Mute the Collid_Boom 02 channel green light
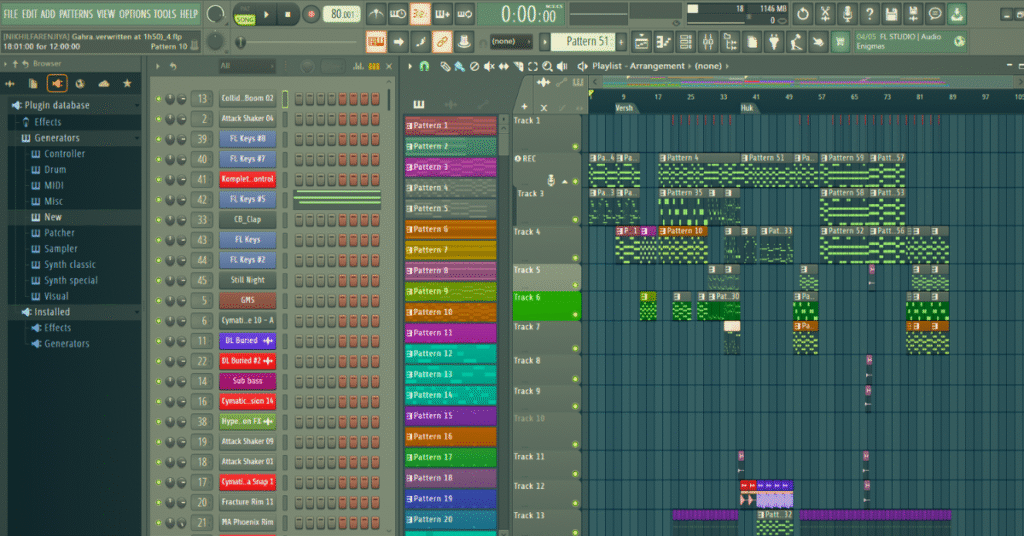 click(158, 99)
